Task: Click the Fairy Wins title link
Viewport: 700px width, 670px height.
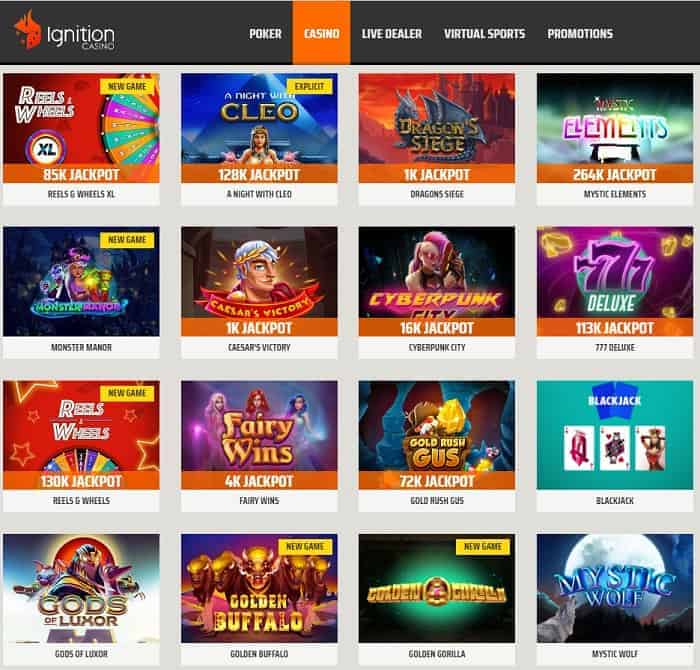Action: click(x=259, y=500)
